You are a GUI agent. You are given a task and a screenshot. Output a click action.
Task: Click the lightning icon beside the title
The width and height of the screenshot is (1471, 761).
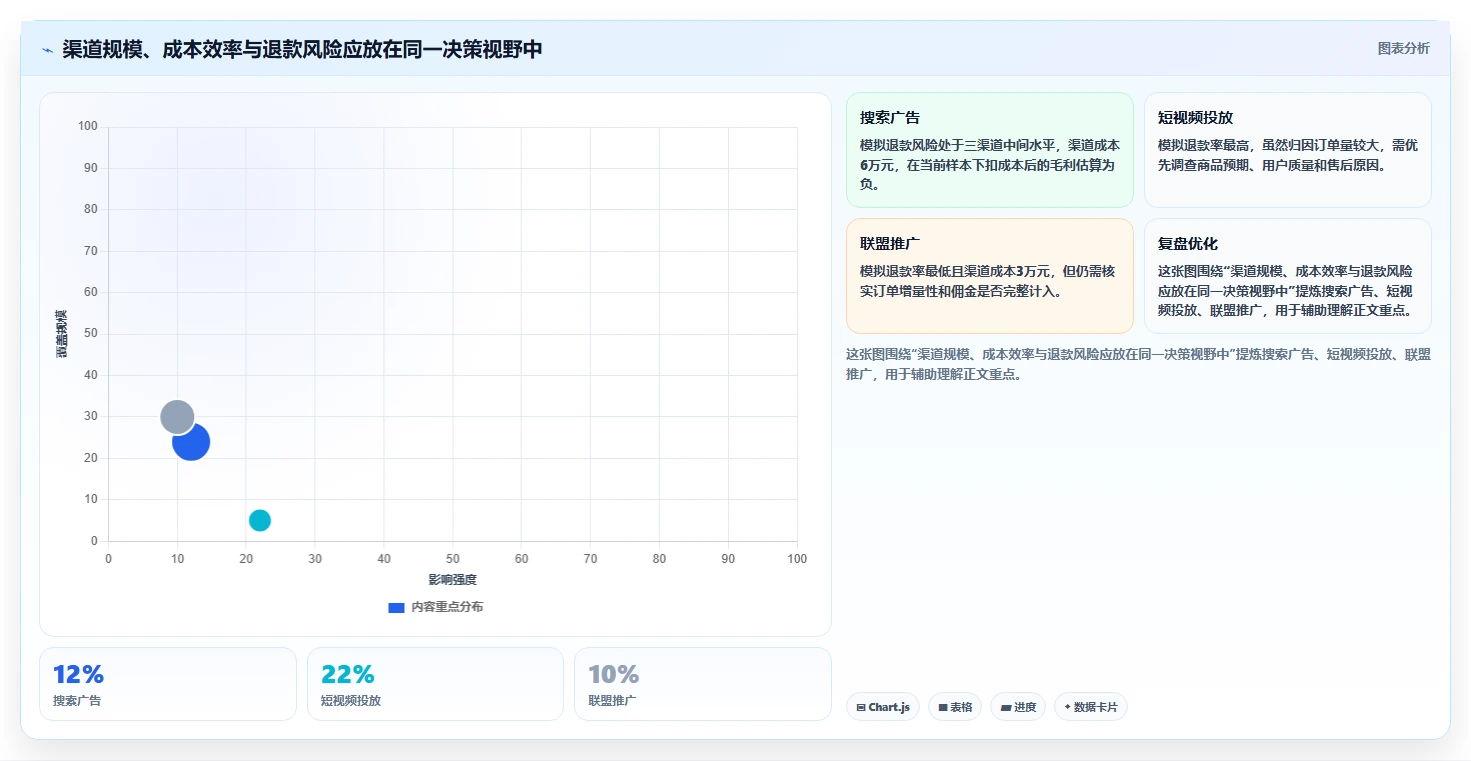(x=47, y=50)
